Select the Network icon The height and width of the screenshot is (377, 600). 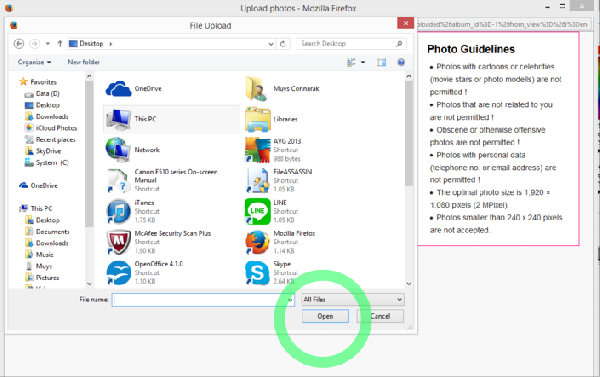(x=118, y=150)
